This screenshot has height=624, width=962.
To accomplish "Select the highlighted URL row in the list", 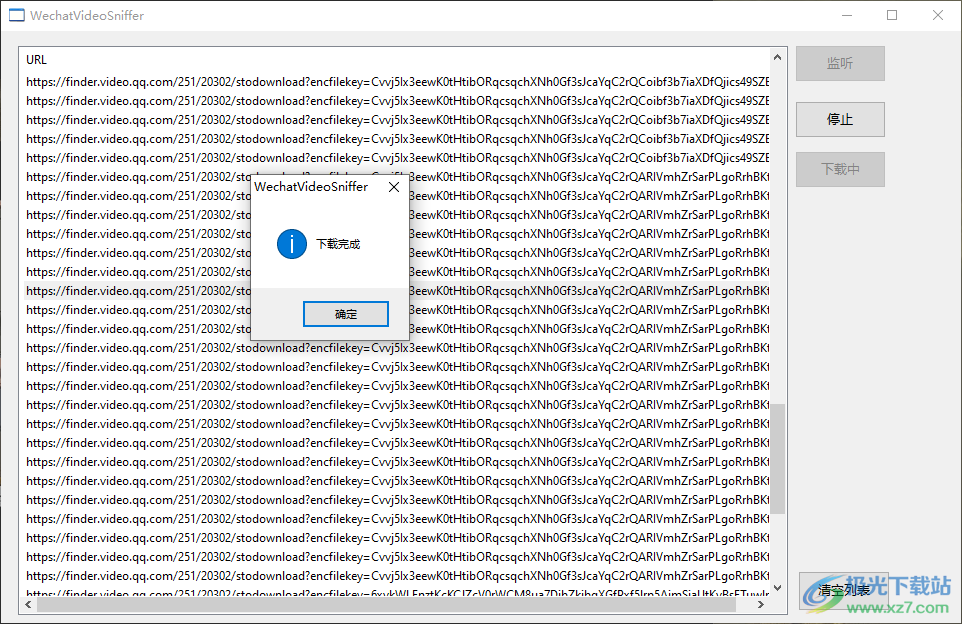I will [397, 291].
